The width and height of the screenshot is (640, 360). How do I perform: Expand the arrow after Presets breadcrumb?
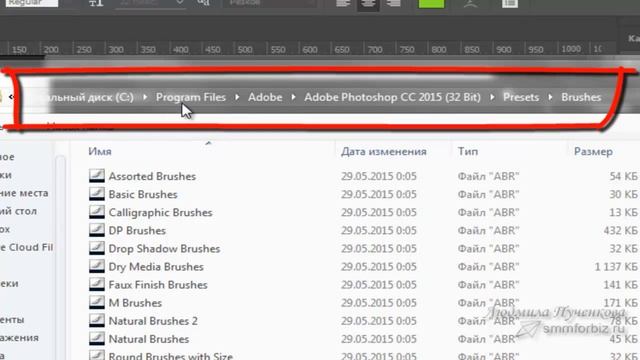click(550, 97)
